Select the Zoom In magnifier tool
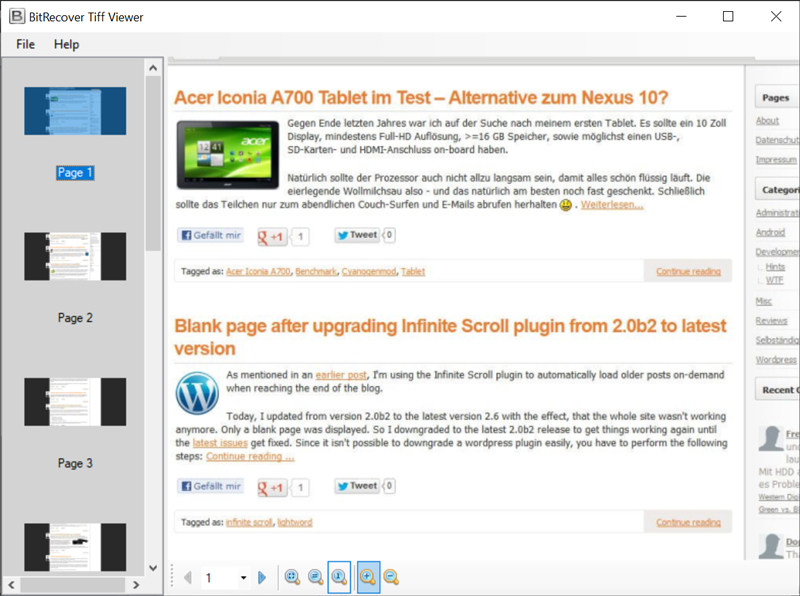800x596 pixels. pyautogui.click(x=366, y=577)
